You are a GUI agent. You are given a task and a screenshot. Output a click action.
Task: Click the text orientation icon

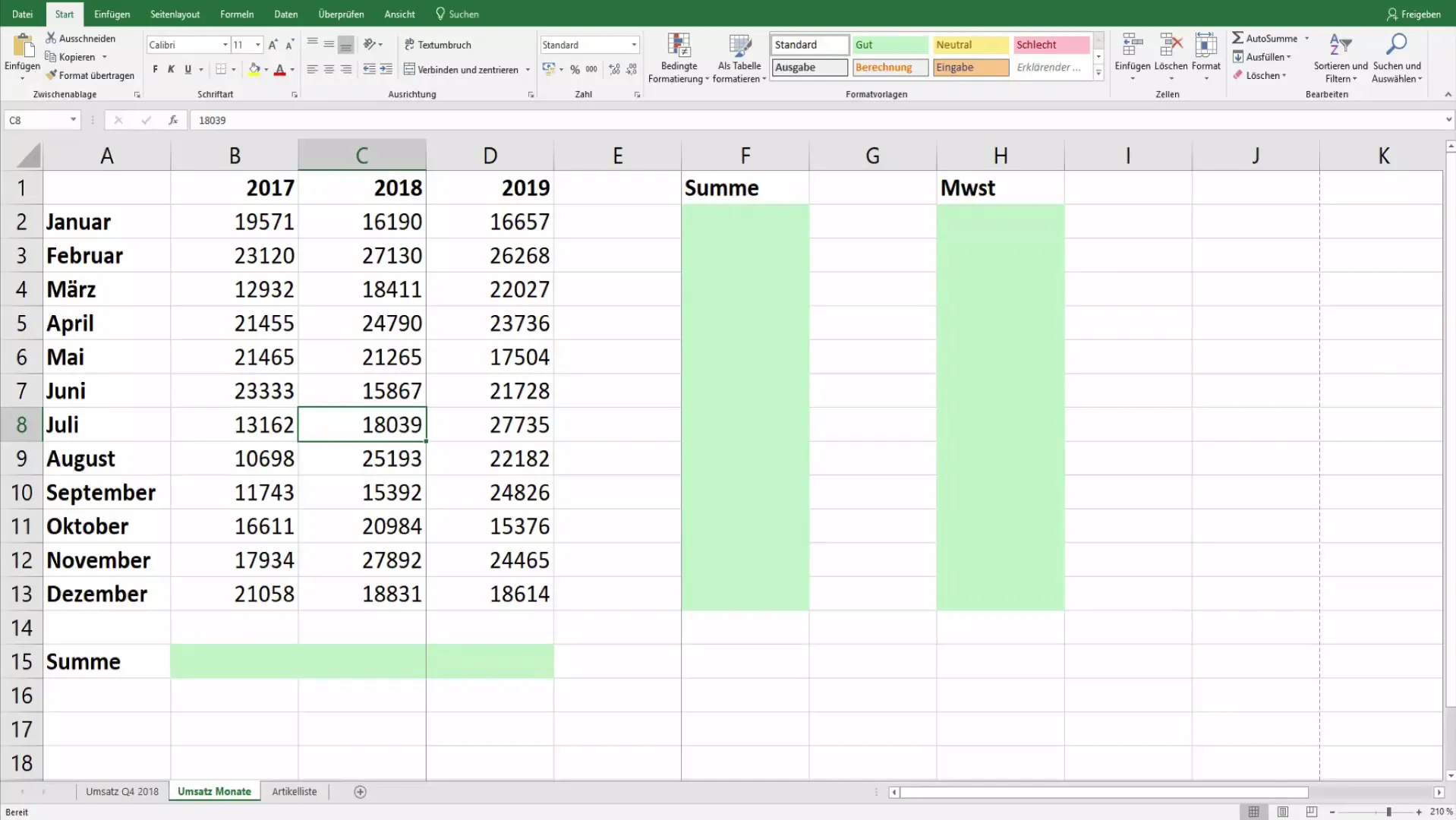[370, 44]
